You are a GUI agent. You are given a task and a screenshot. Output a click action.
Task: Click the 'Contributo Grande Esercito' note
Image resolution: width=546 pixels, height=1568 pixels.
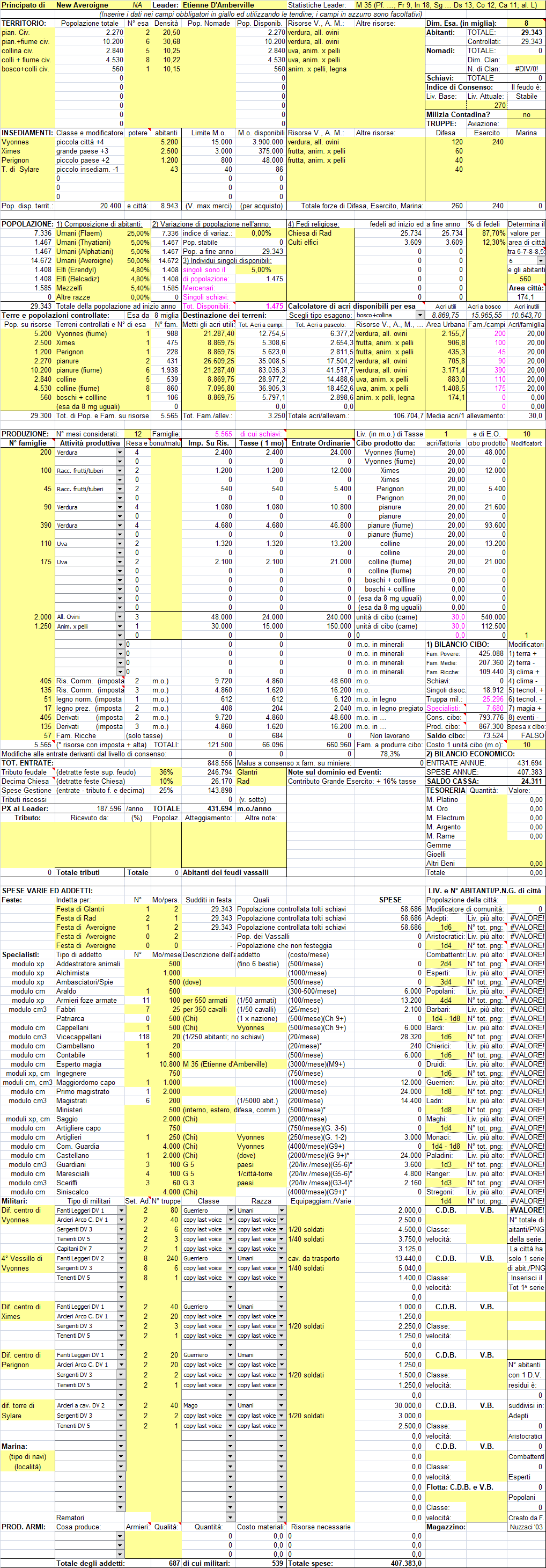tap(352, 781)
